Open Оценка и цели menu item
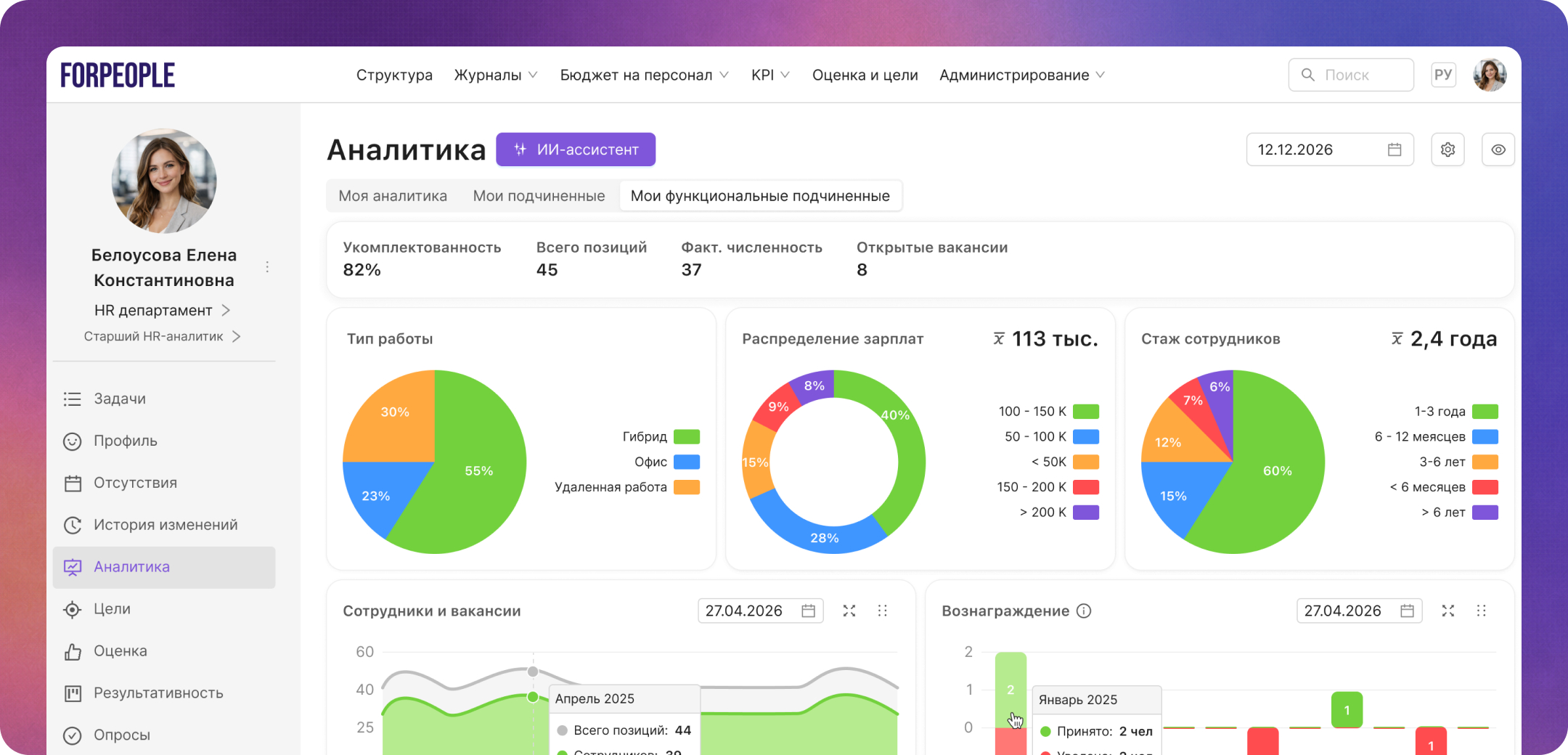 click(865, 75)
